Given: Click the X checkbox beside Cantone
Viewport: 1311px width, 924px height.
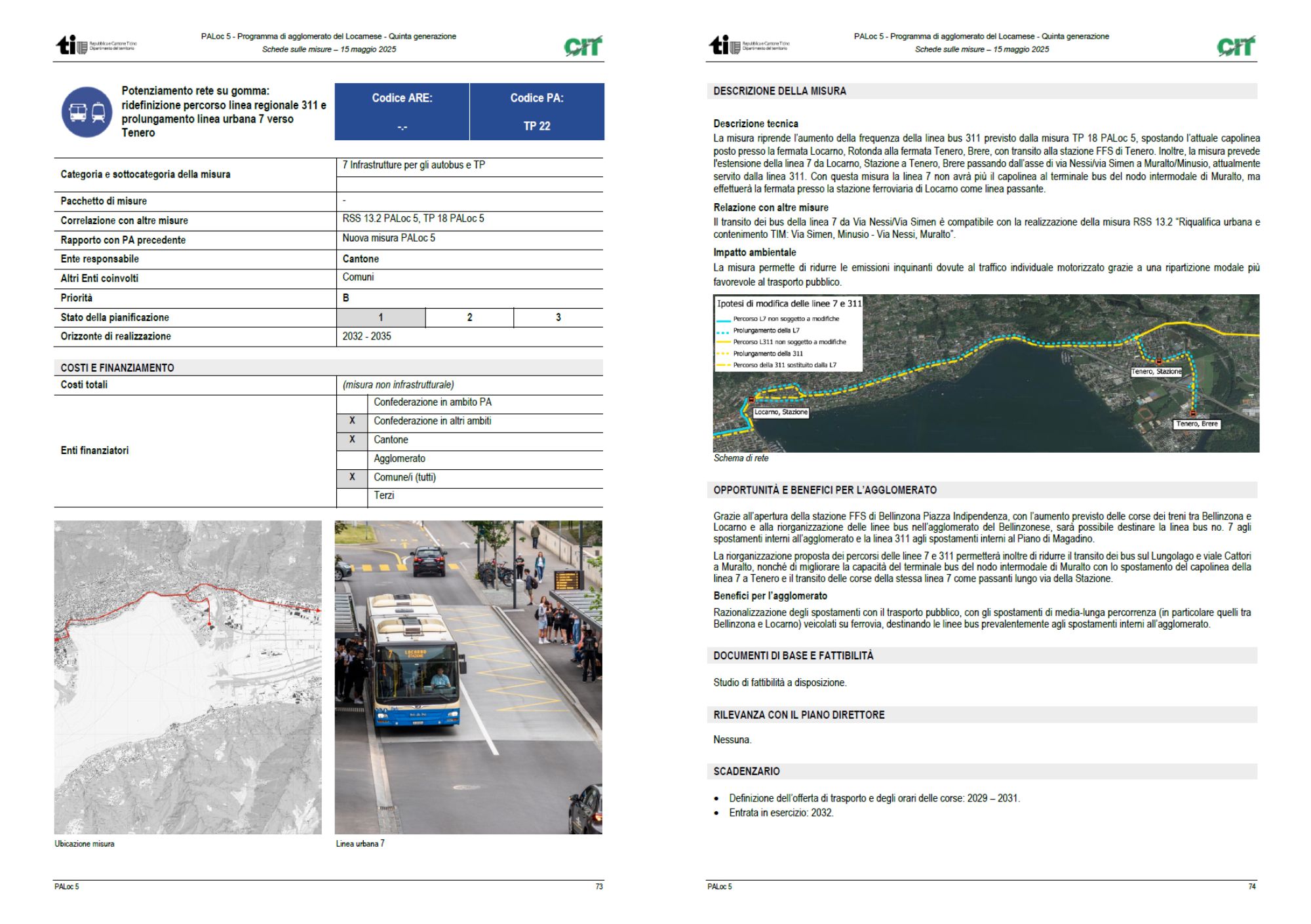Looking at the screenshot, I should click(352, 440).
